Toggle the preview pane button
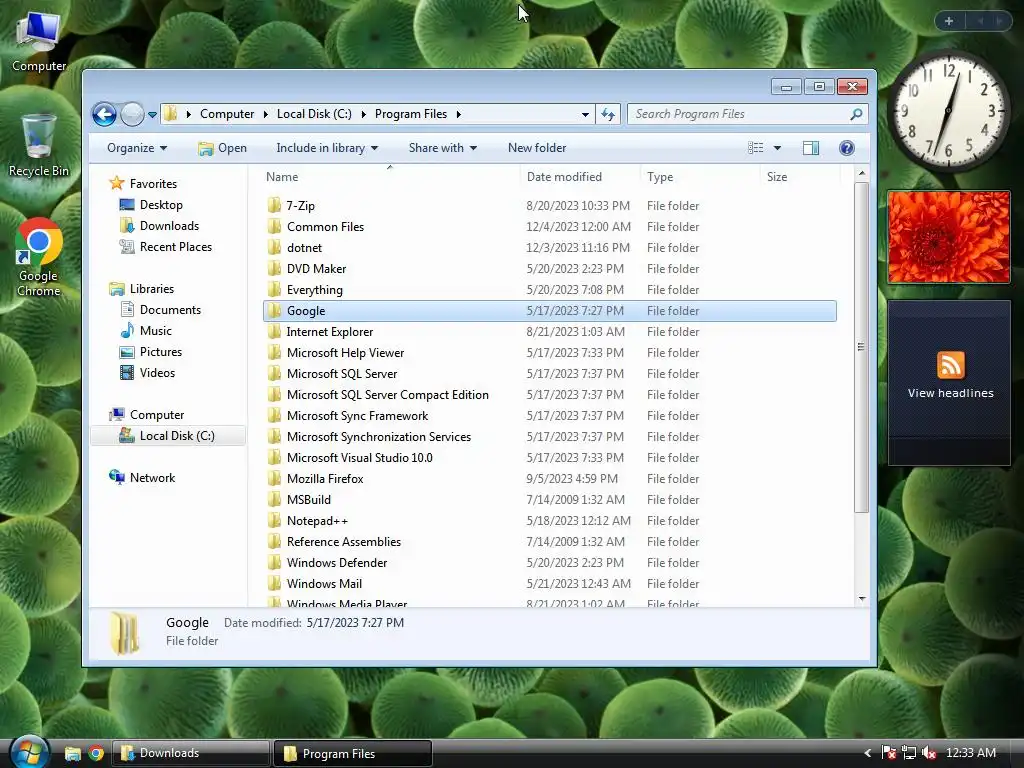The height and width of the screenshot is (768, 1024). point(811,148)
